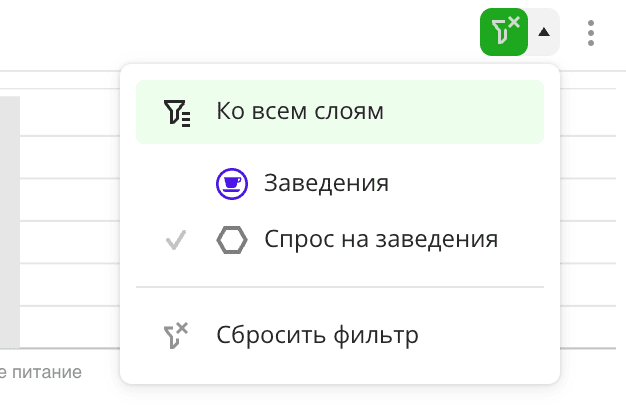Click the filter-list icon beside Ко всем слоям

pos(175,111)
